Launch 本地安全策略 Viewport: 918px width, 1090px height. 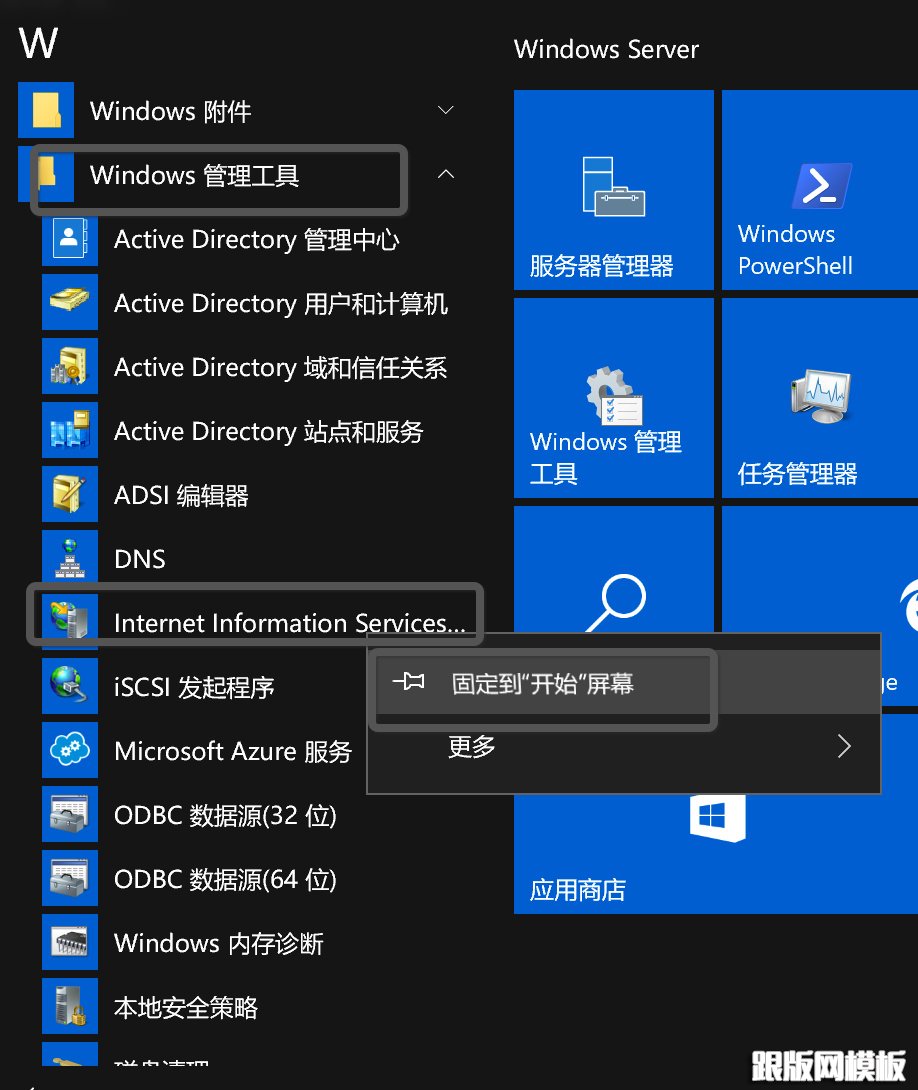(185, 1007)
